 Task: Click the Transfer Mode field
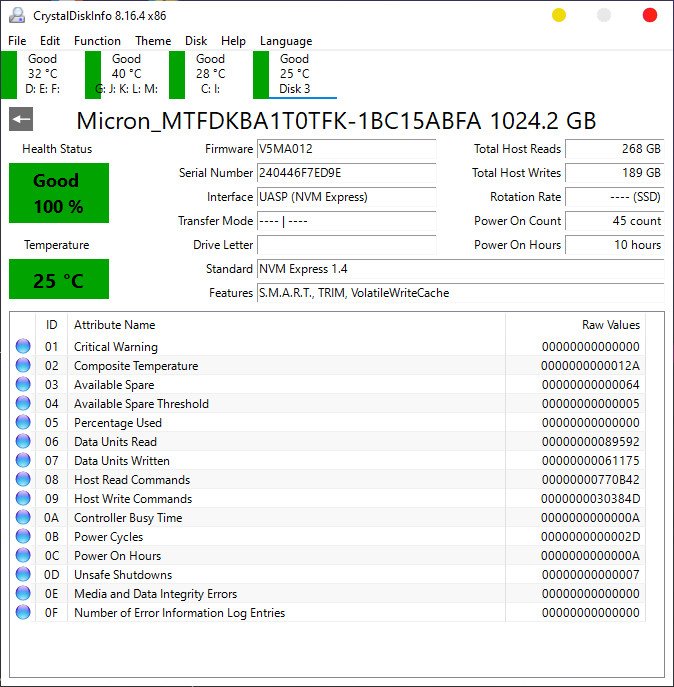click(x=346, y=221)
